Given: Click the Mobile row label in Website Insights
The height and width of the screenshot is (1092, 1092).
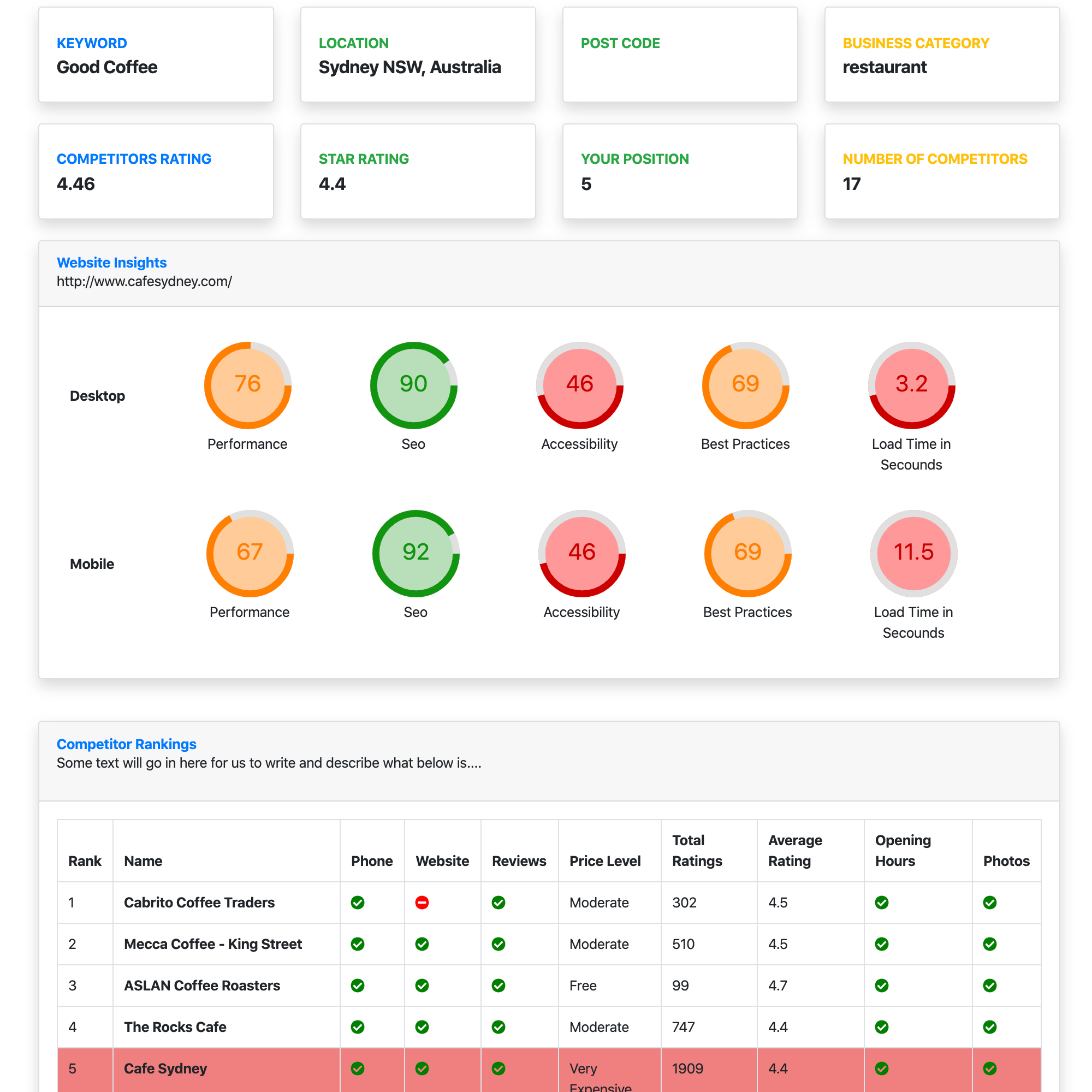Looking at the screenshot, I should (x=92, y=563).
